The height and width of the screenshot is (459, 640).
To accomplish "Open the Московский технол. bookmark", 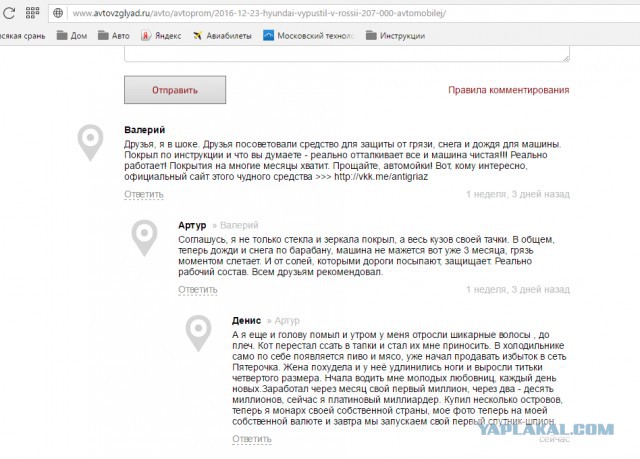I will [x=309, y=35].
